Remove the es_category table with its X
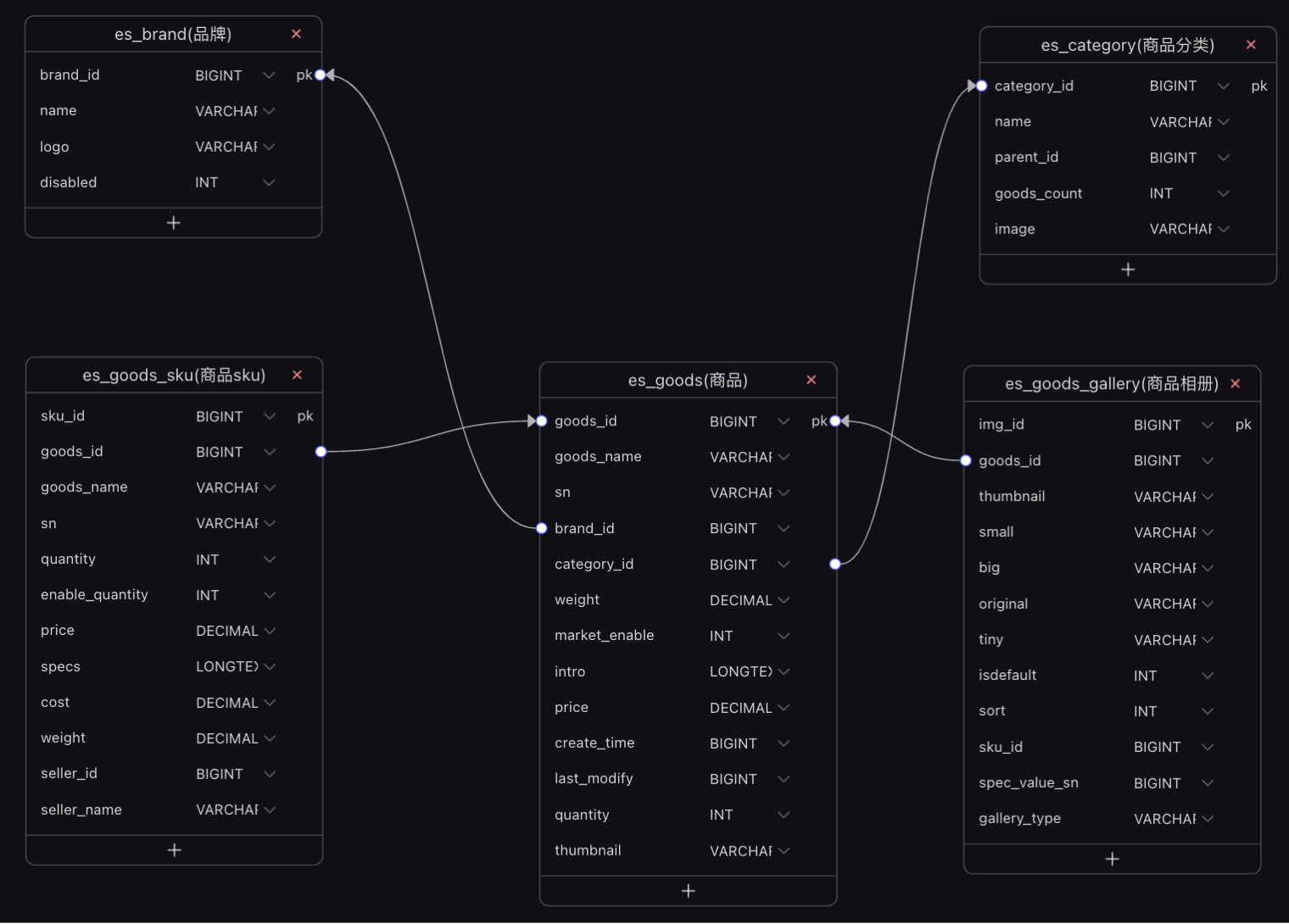Viewport: 1289px width, 924px height. [1251, 45]
